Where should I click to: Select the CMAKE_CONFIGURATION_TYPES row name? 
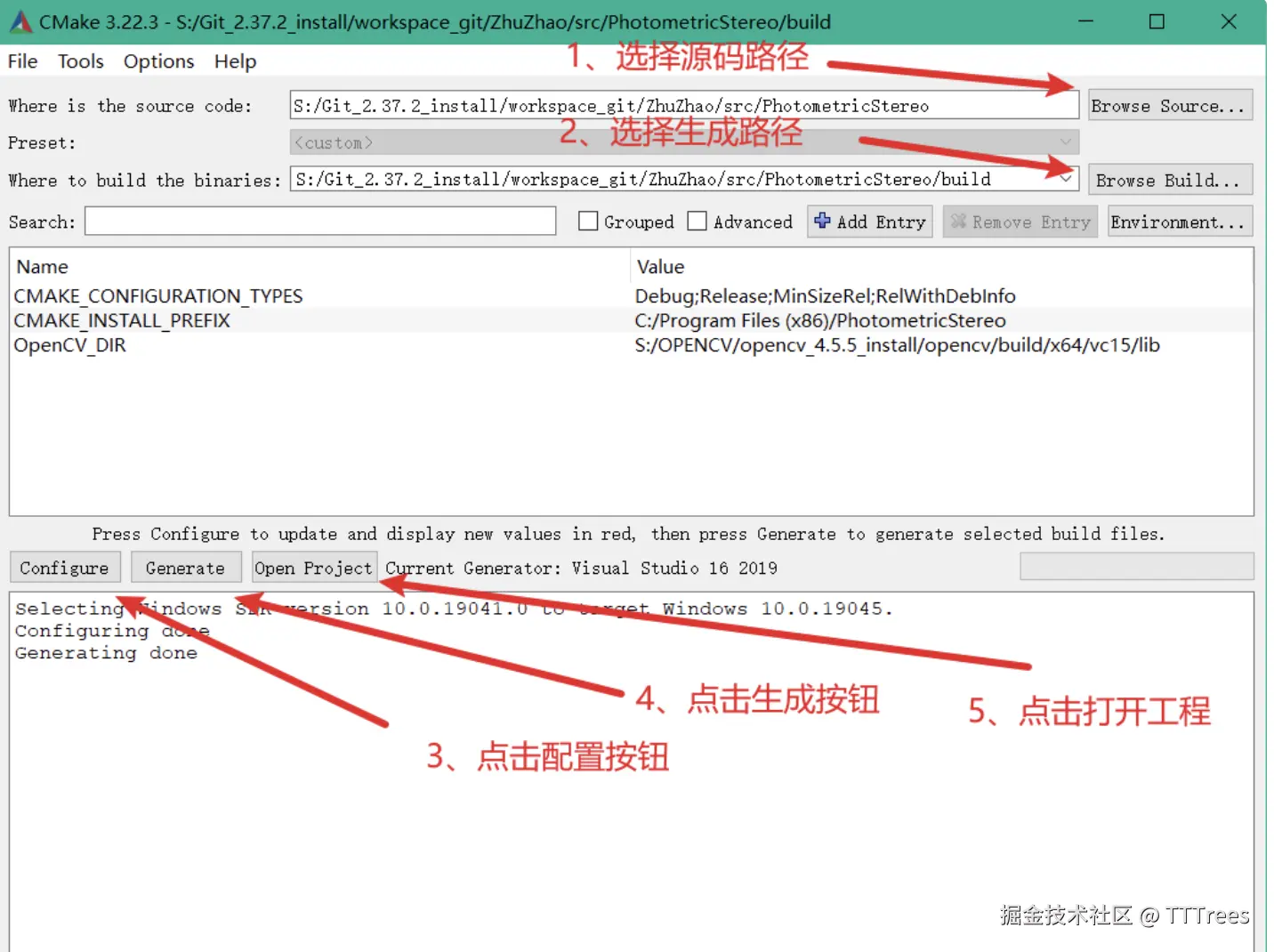click(x=158, y=295)
